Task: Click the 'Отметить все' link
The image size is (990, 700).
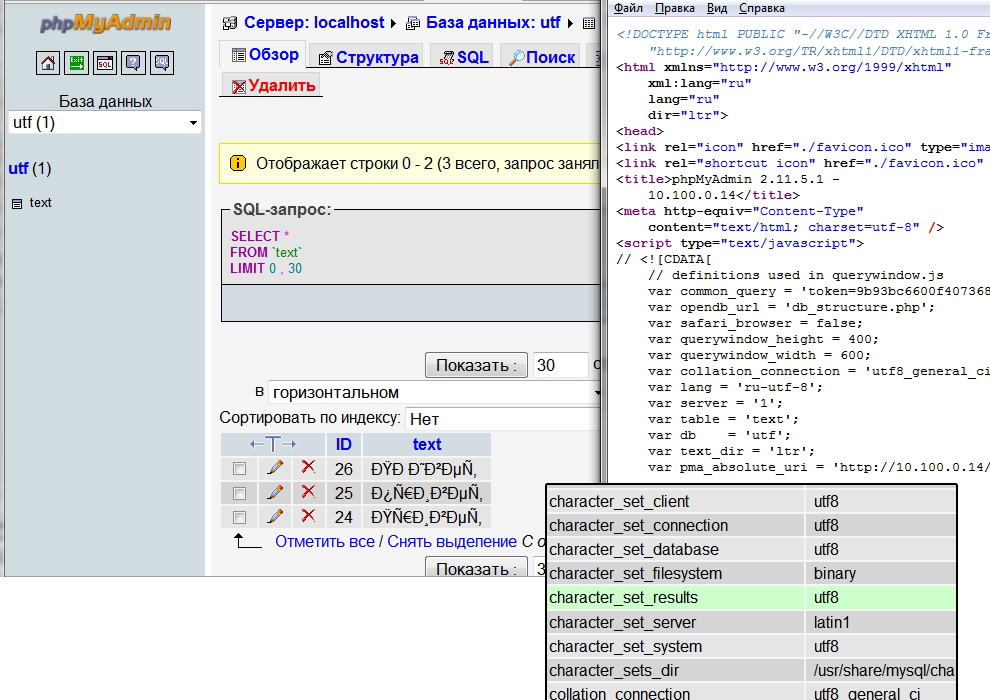Action: pyautogui.click(x=324, y=541)
